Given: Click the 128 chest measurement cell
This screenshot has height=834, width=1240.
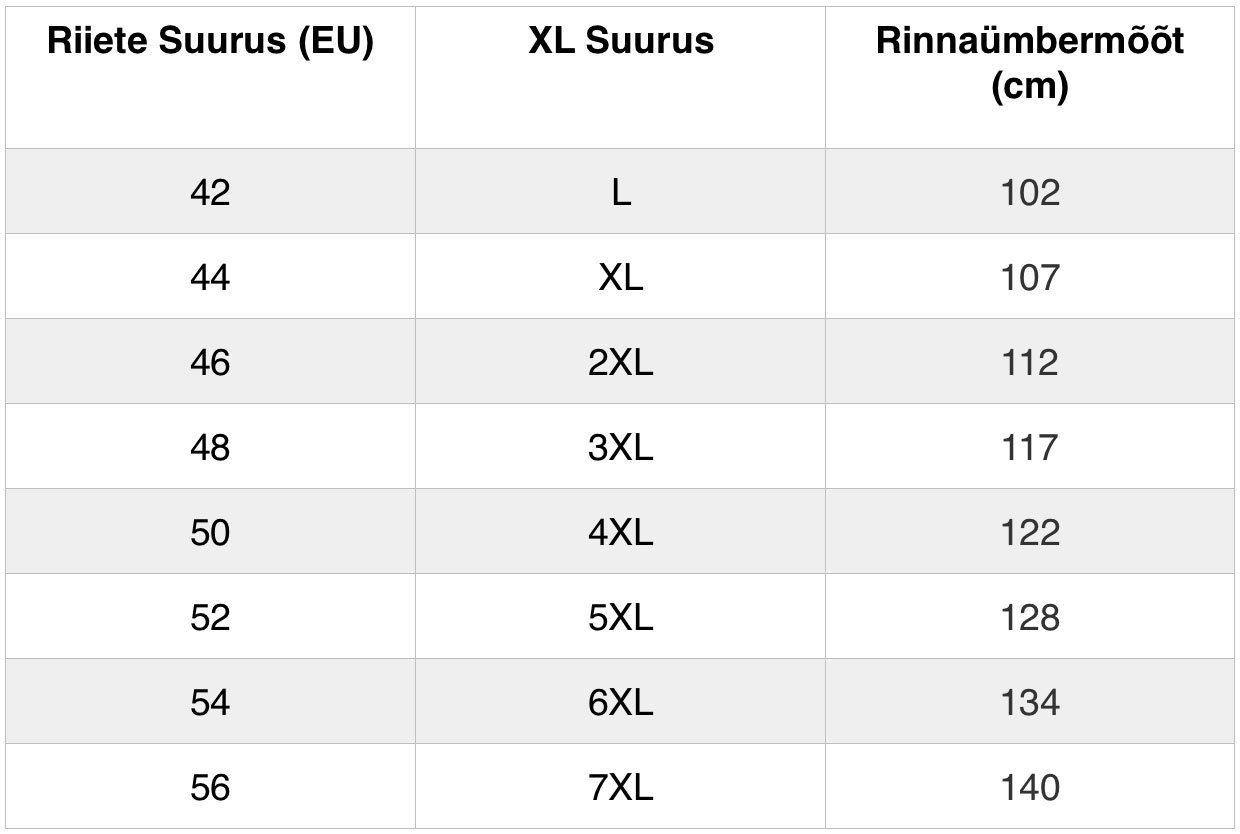Looking at the screenshot, I should 1030,617.
